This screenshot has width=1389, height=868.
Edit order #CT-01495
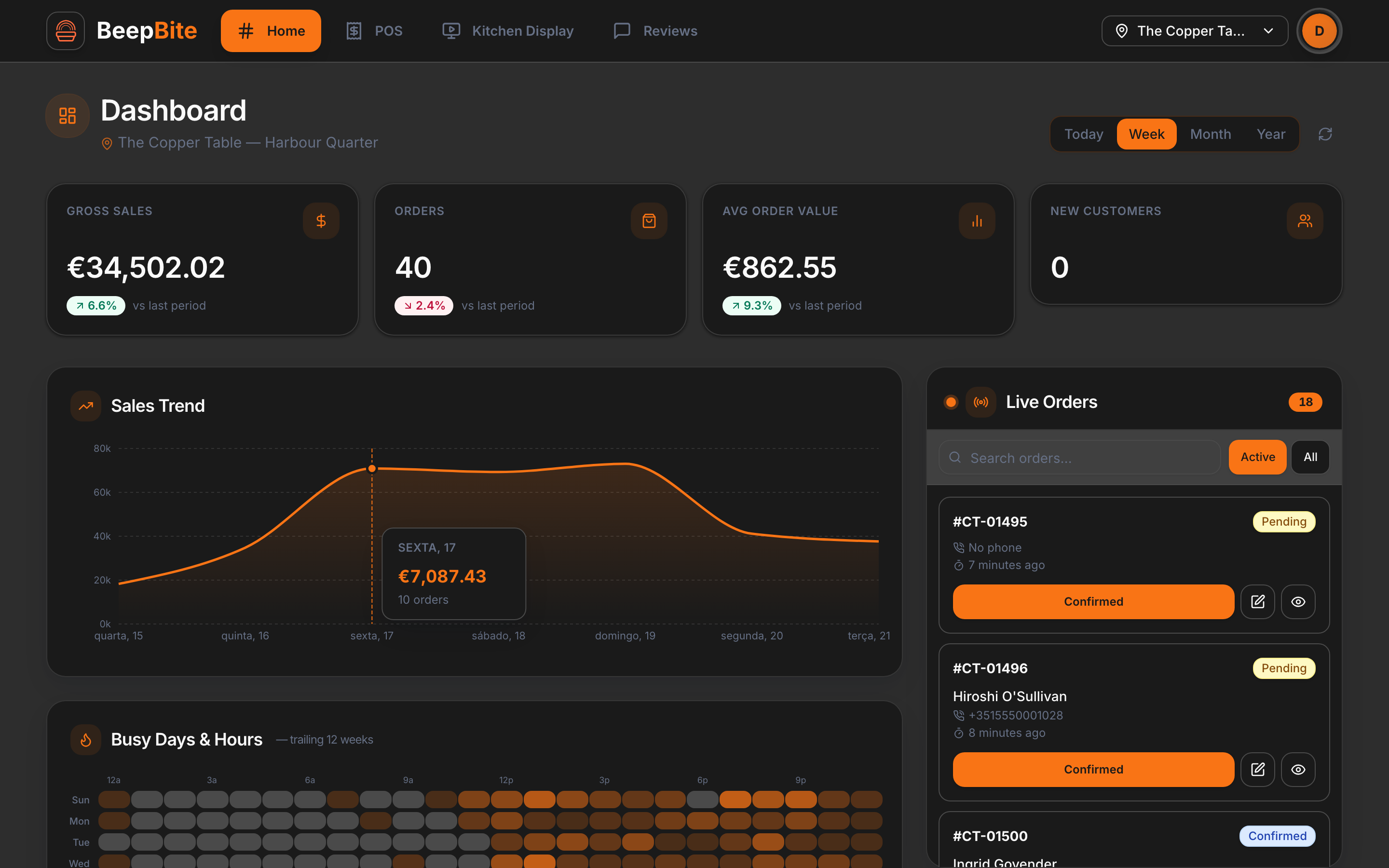tap(1257, 602)
